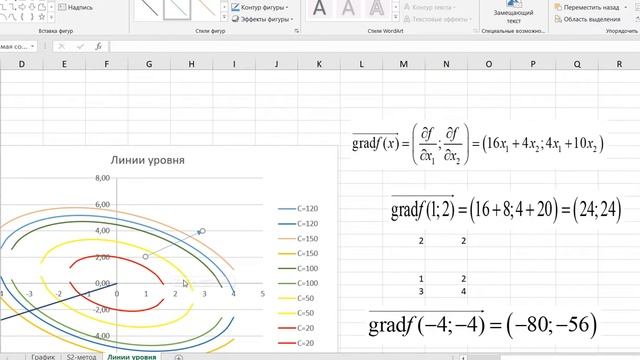The height and width of the screenshot is (360, 640).
Task: Select peach C=150 legend entry
Action: click(298, 239)
